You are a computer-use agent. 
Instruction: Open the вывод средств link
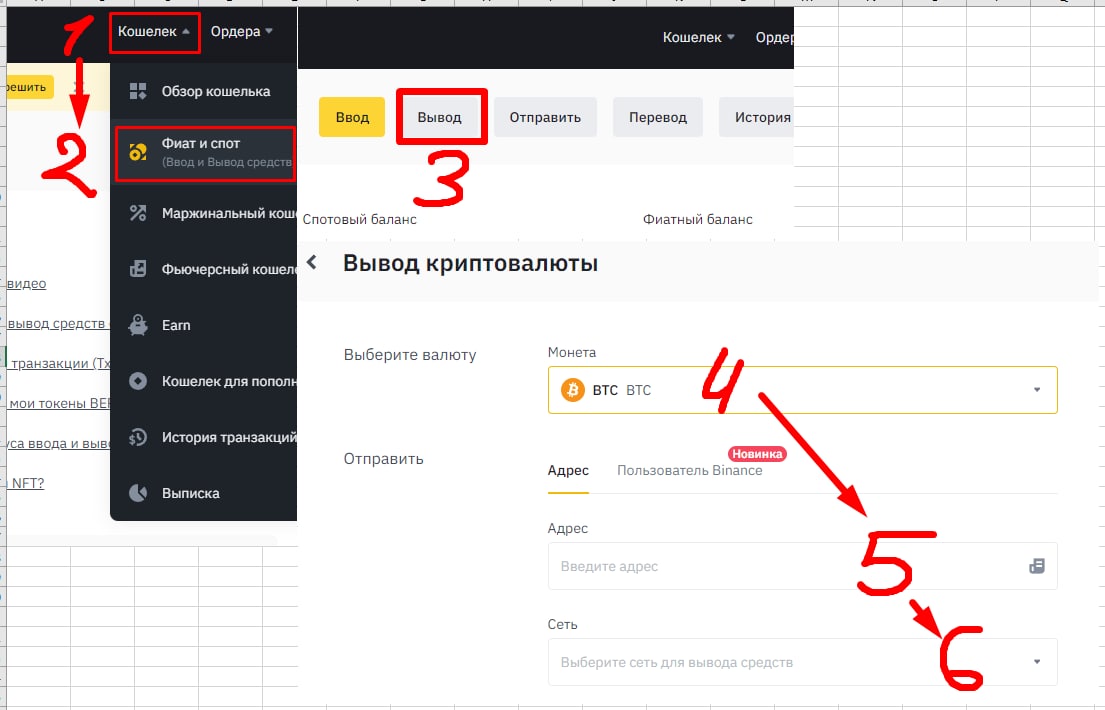(58, 324)
